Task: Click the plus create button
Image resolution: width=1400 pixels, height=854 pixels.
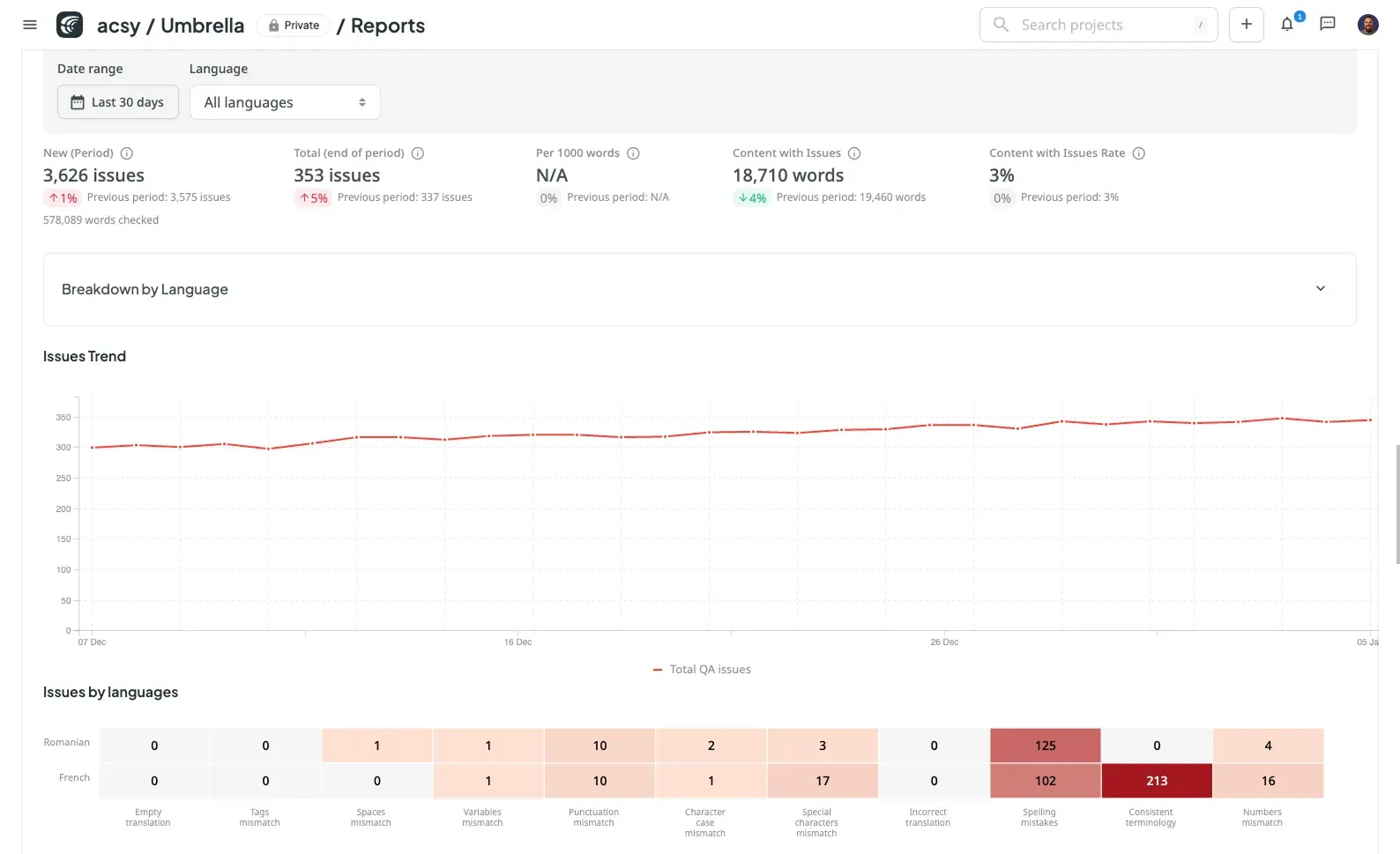Action: [1246, 25]
